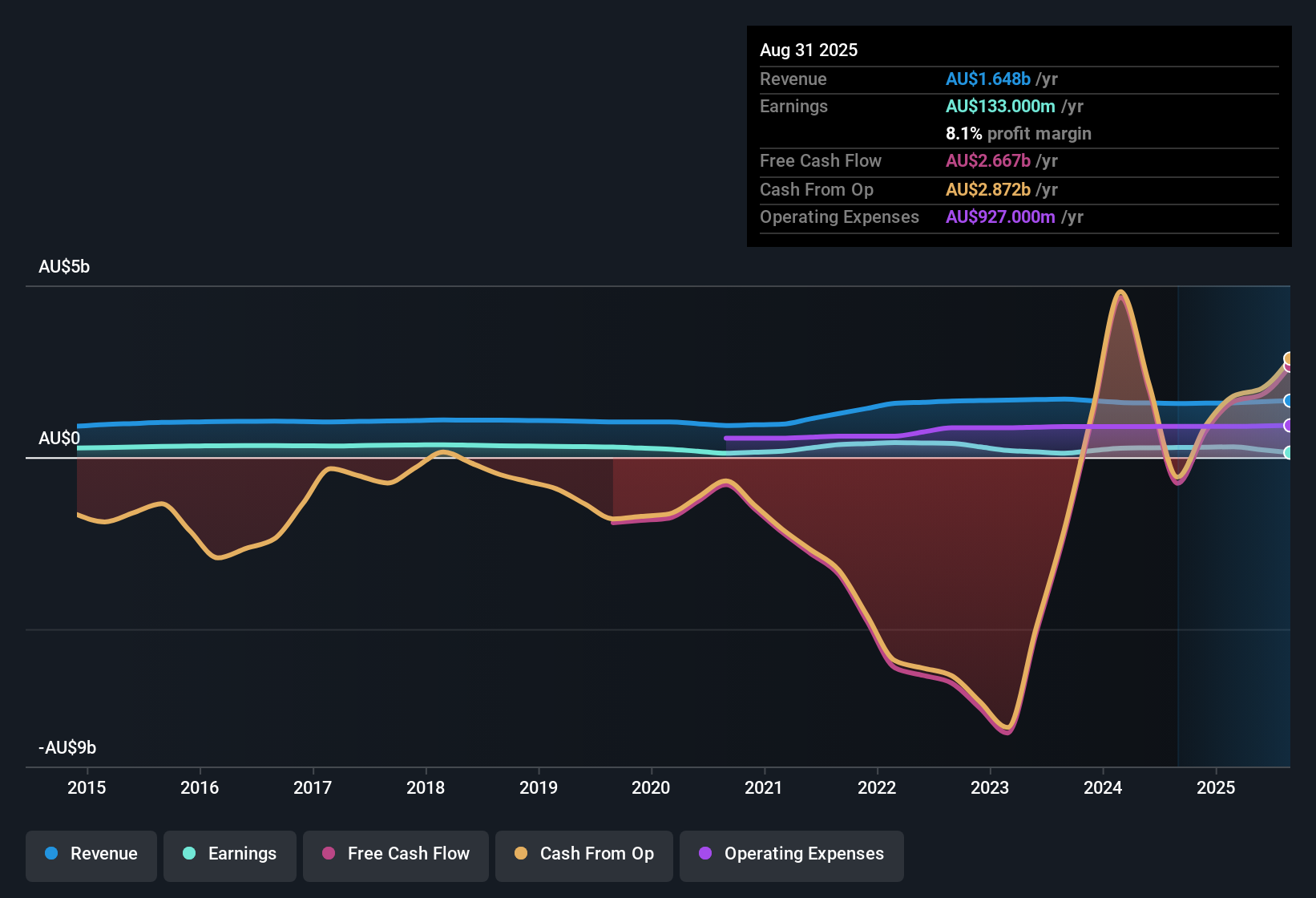This screenshot has height=898, width=1316.
Task: Click the pink Free Cash Flow dot
Action: [329, 854]
